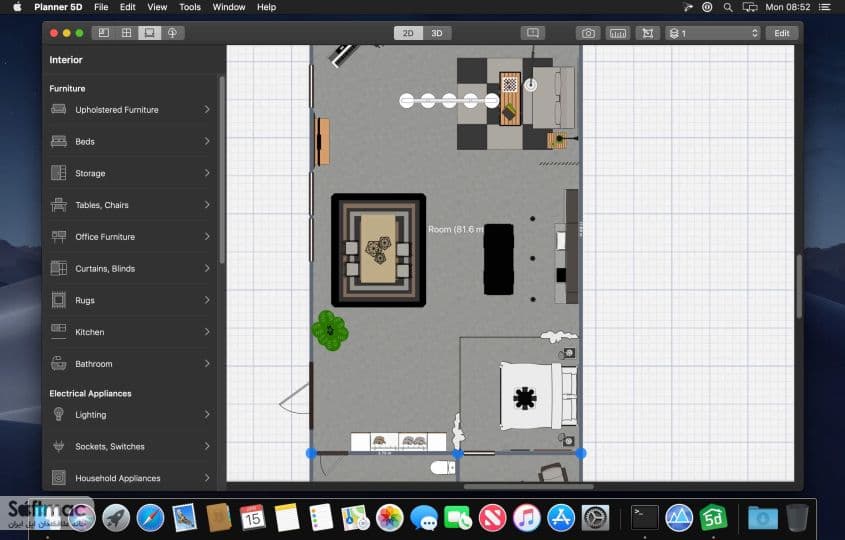Toggle the ruler measurements icon
845x540 pixels.
[x=618, y=33]
